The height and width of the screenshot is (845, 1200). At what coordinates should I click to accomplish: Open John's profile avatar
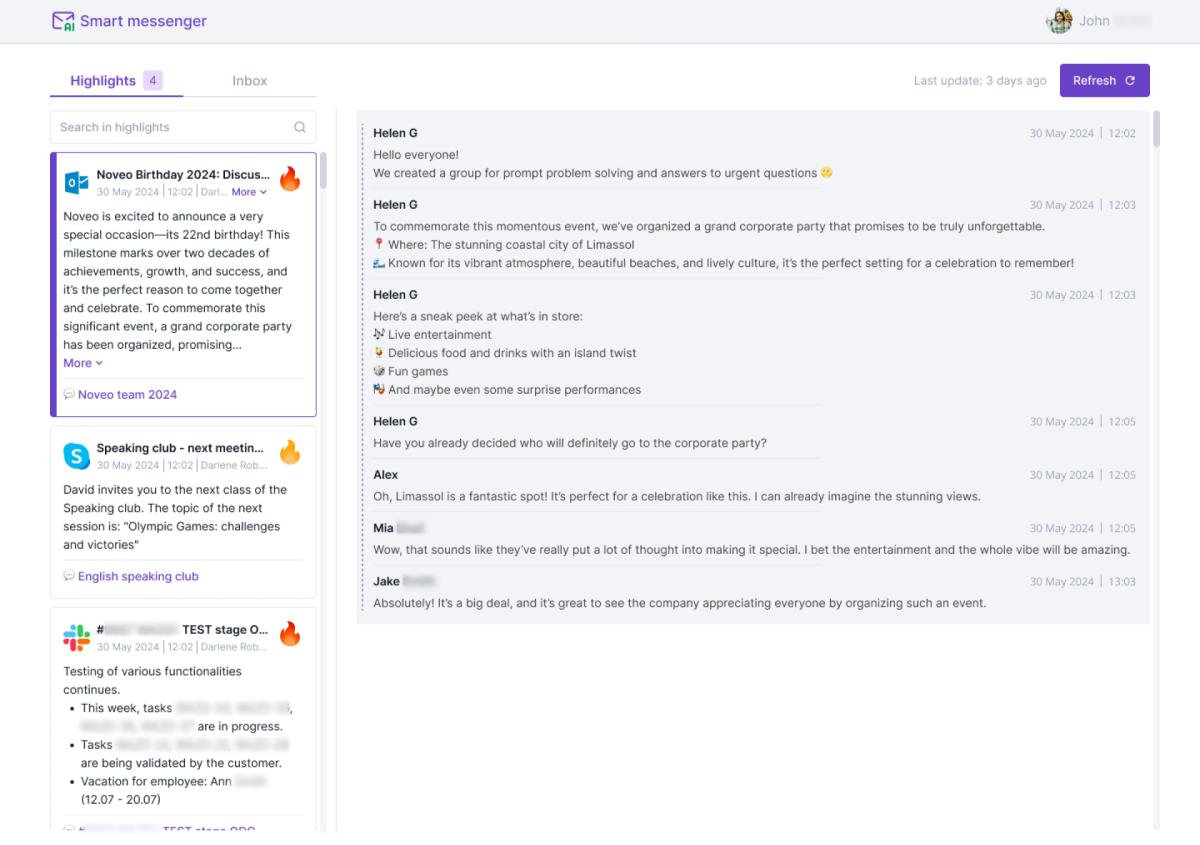pos(1059,20)
